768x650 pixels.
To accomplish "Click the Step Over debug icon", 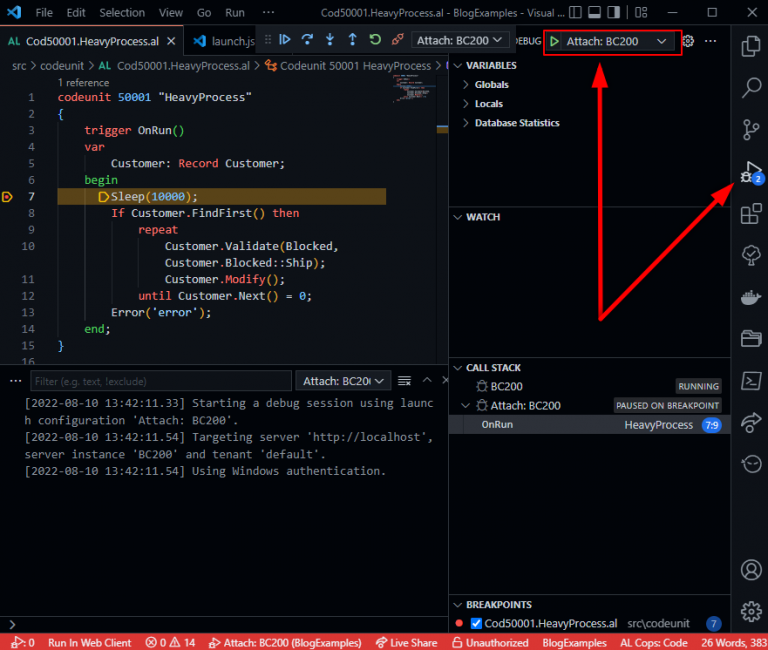I will pyautogui.click(x=307, y=40).
